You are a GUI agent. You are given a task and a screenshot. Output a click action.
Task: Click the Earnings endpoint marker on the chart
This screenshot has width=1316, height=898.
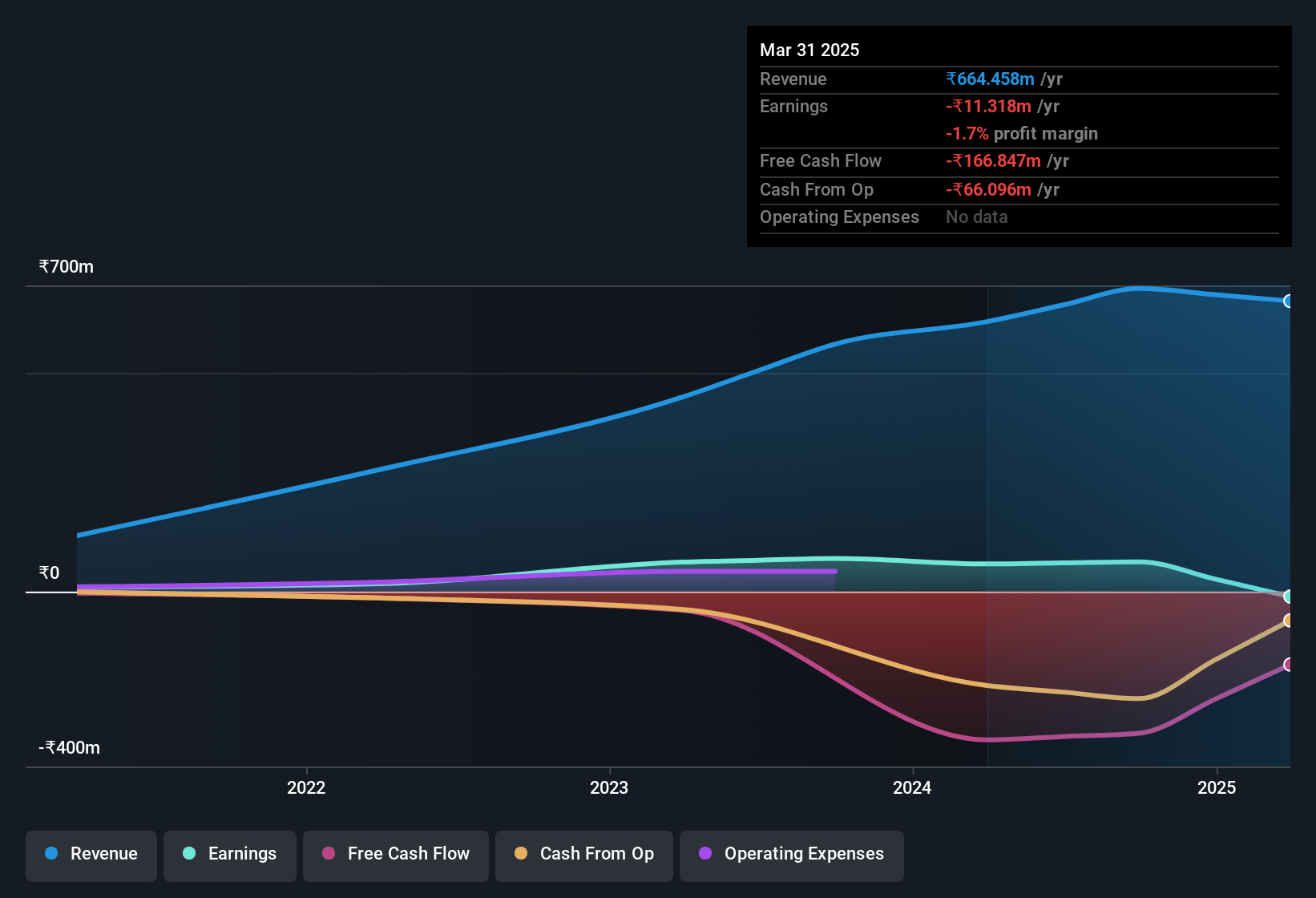coord(1289,597)
